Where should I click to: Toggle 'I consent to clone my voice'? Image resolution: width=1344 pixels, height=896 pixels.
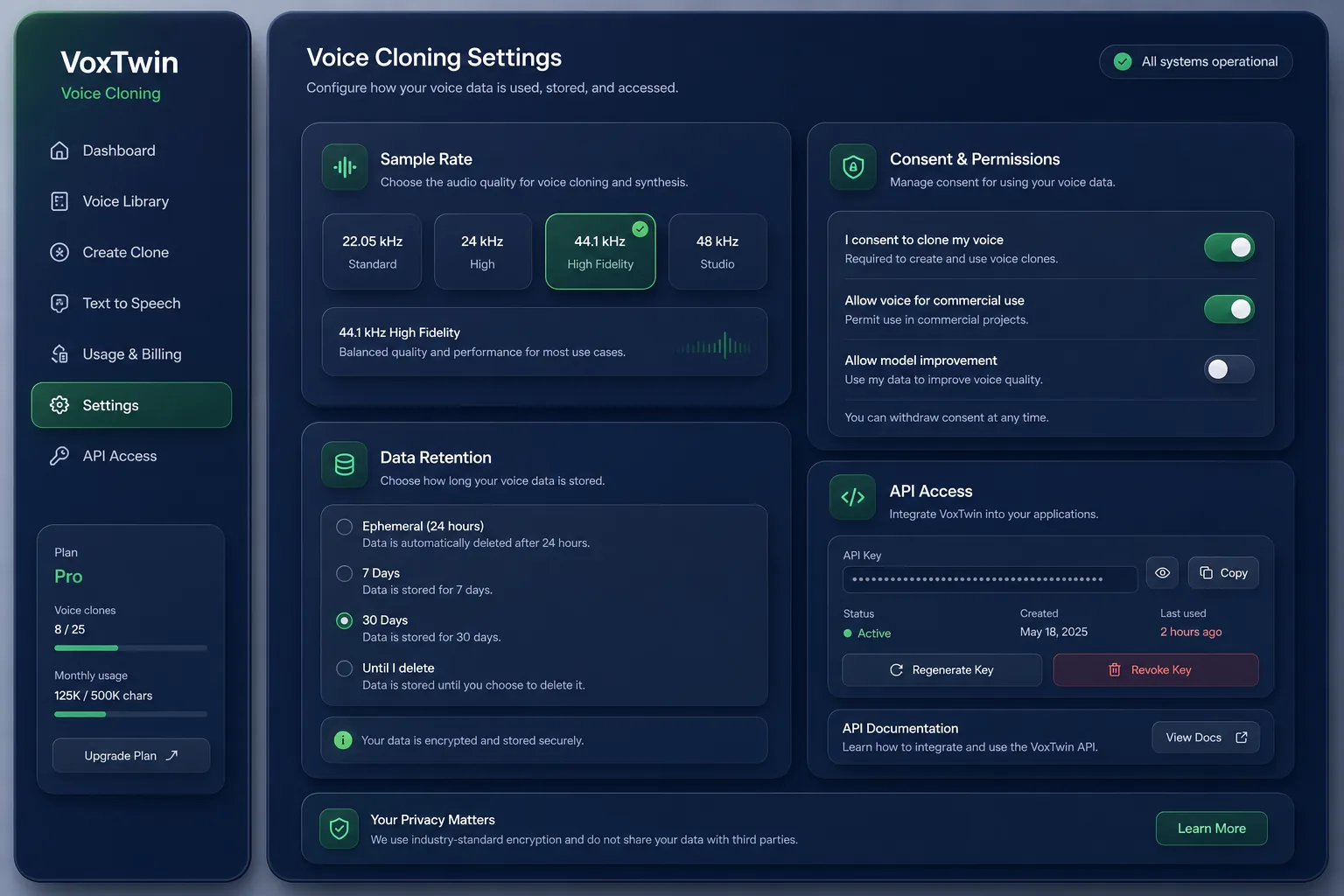point(1229,248)
